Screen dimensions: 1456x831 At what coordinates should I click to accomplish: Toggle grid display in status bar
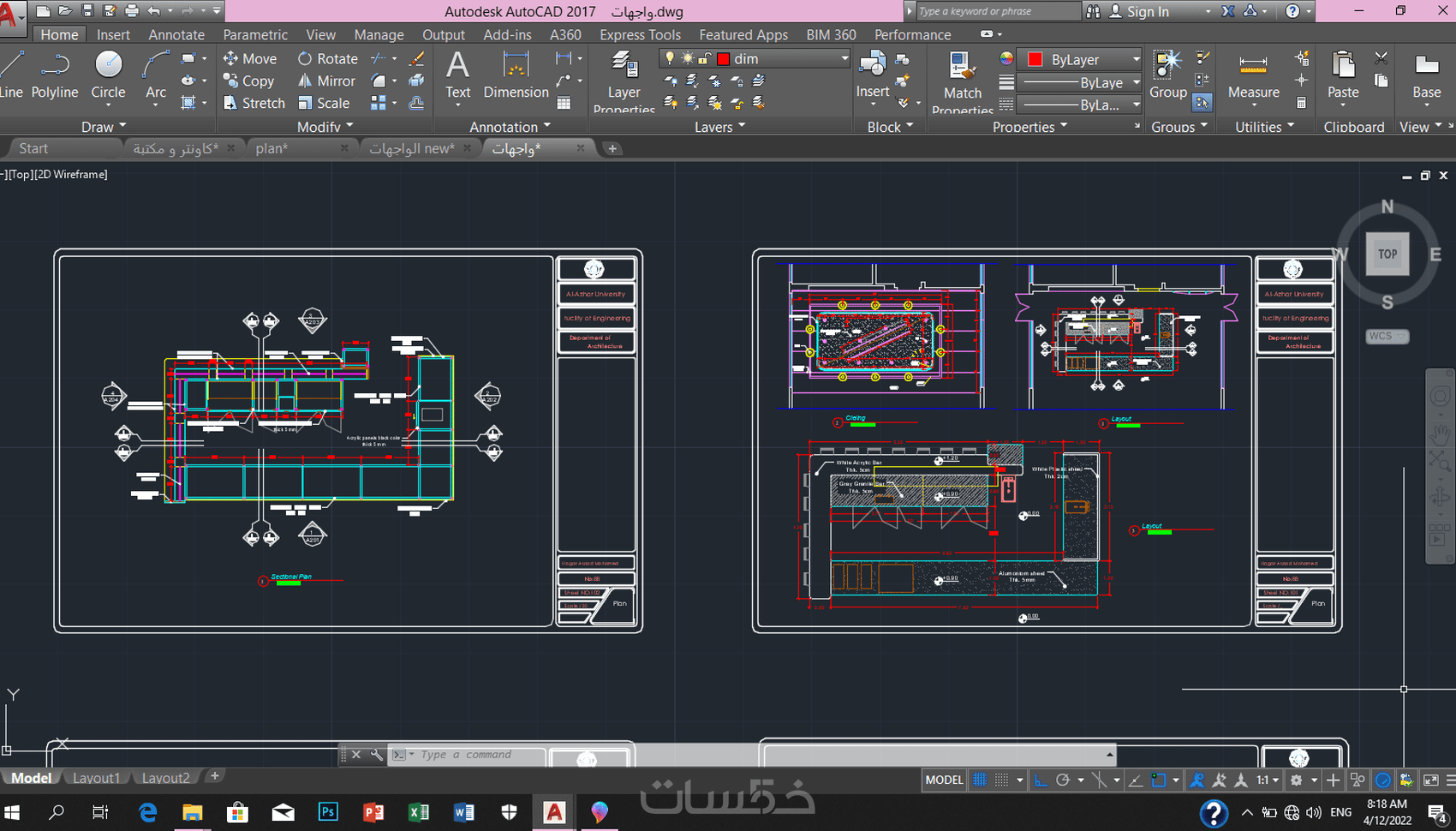(980, 780)
